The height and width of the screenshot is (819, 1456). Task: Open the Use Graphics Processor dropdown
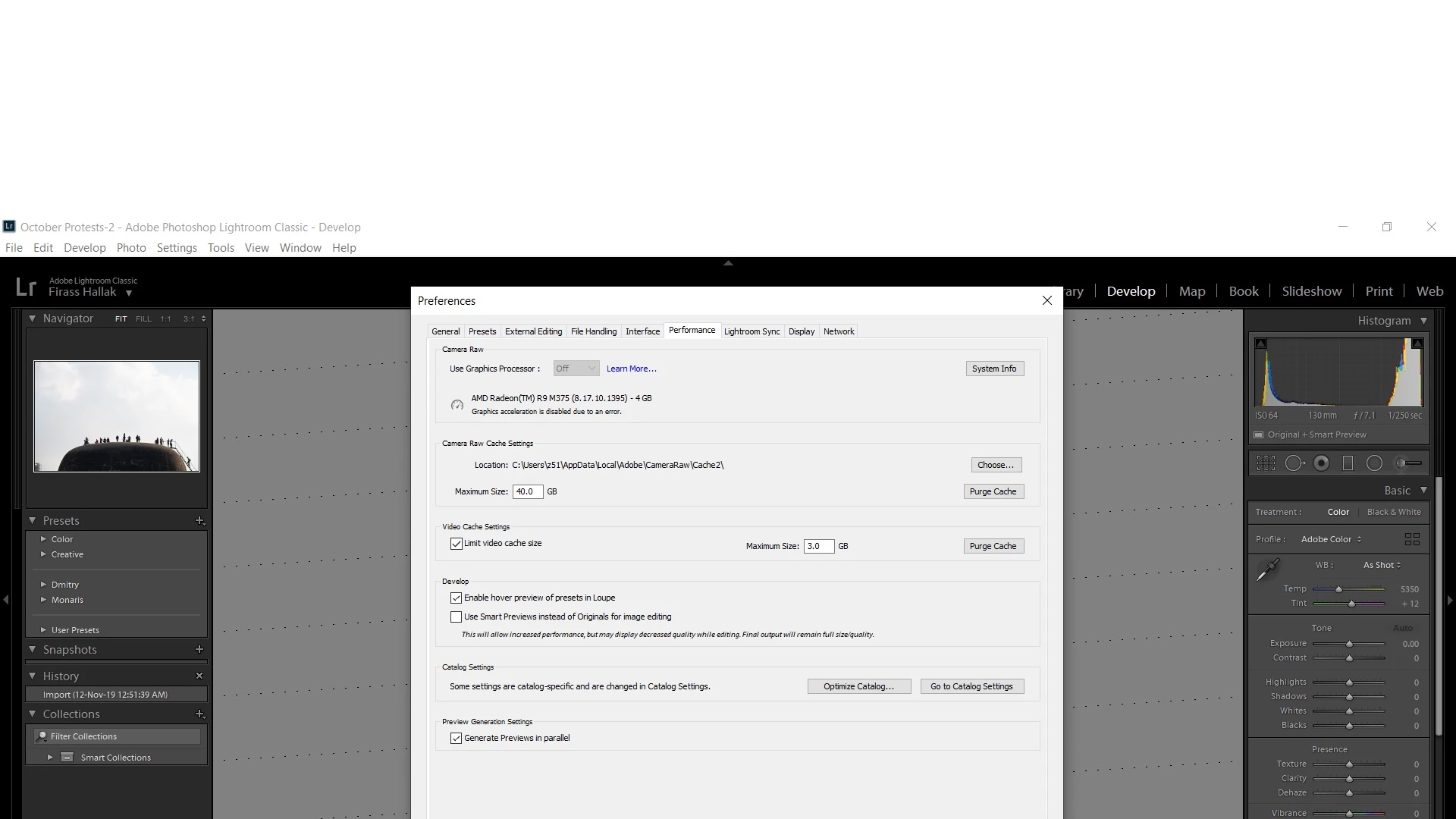point(576,369)
